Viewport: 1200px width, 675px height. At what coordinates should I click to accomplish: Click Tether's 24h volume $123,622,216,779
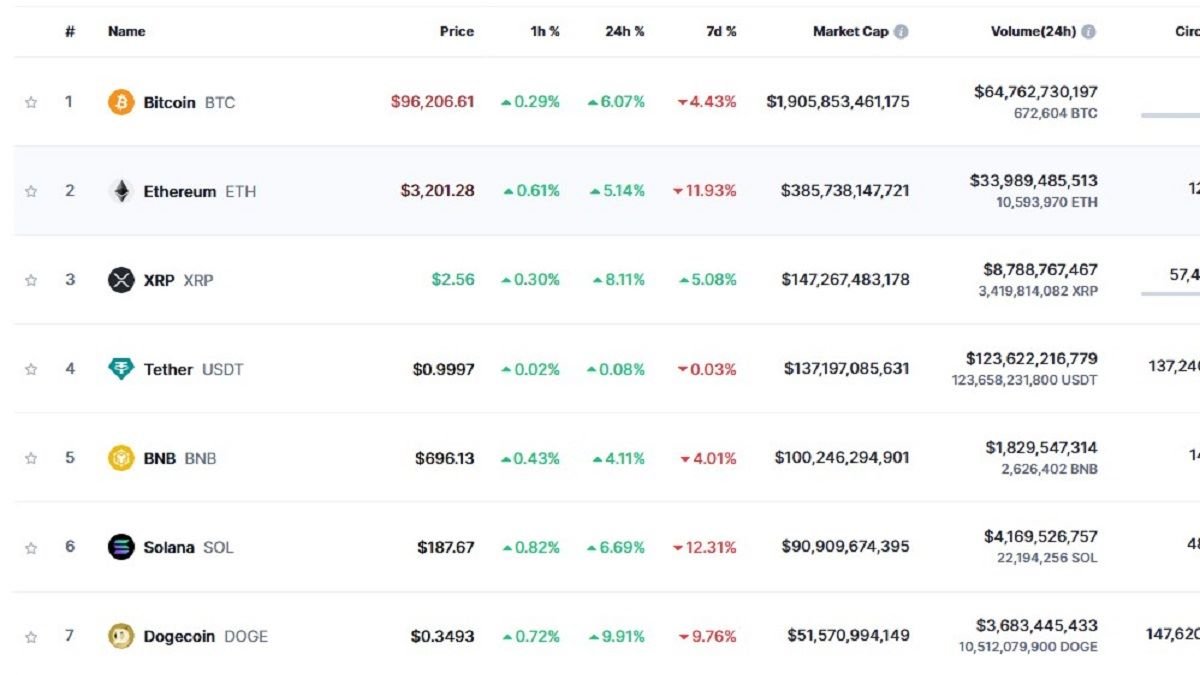click(x=1031, y=358)
